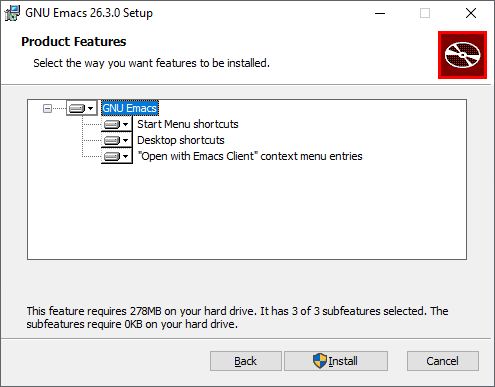Viewport: 495px width, 387px height.
Task: Cancel the Emacs setup
Action: coord(443,361)
